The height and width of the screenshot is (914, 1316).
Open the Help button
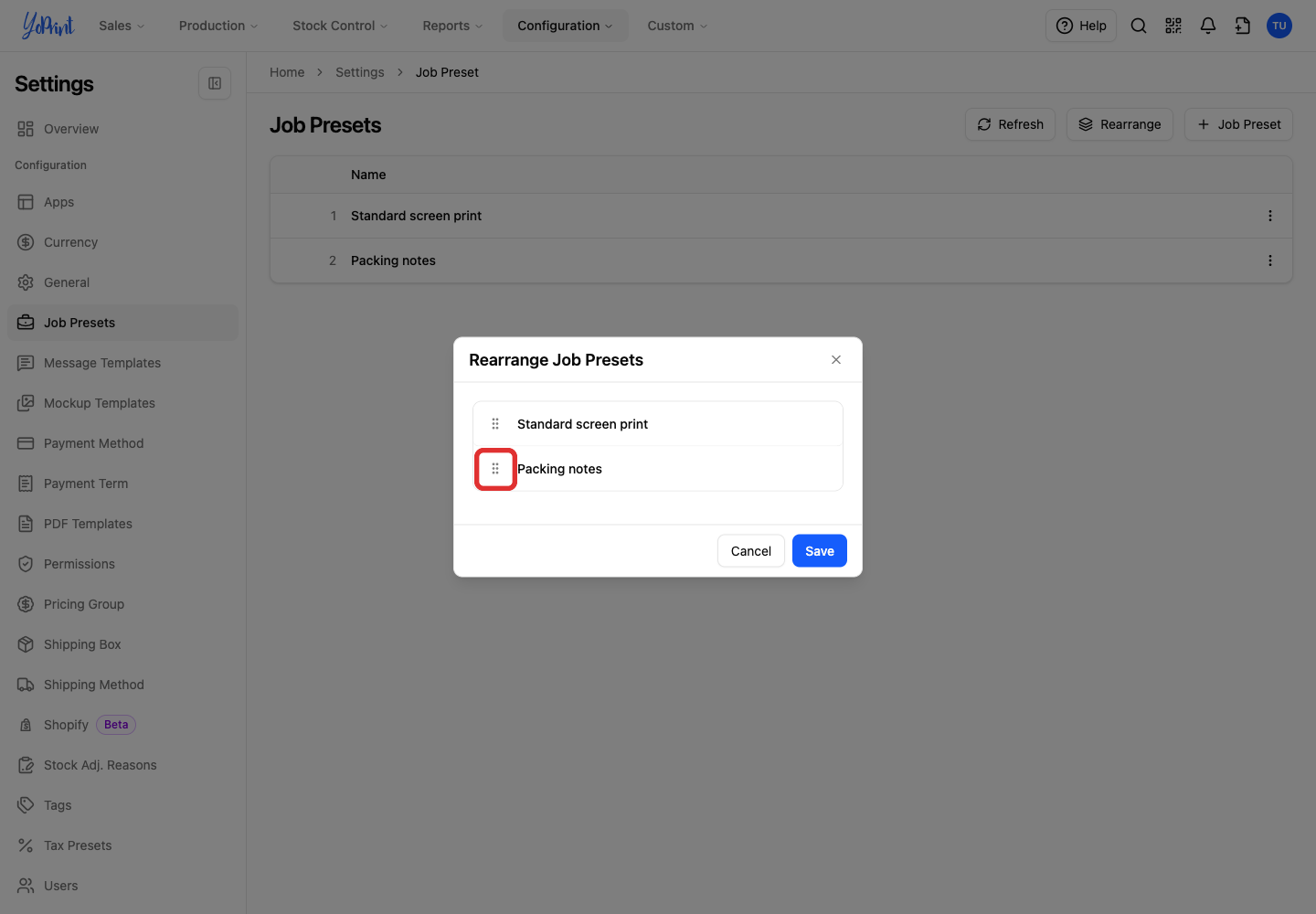pyautogui.click(x=1081, y=26)
